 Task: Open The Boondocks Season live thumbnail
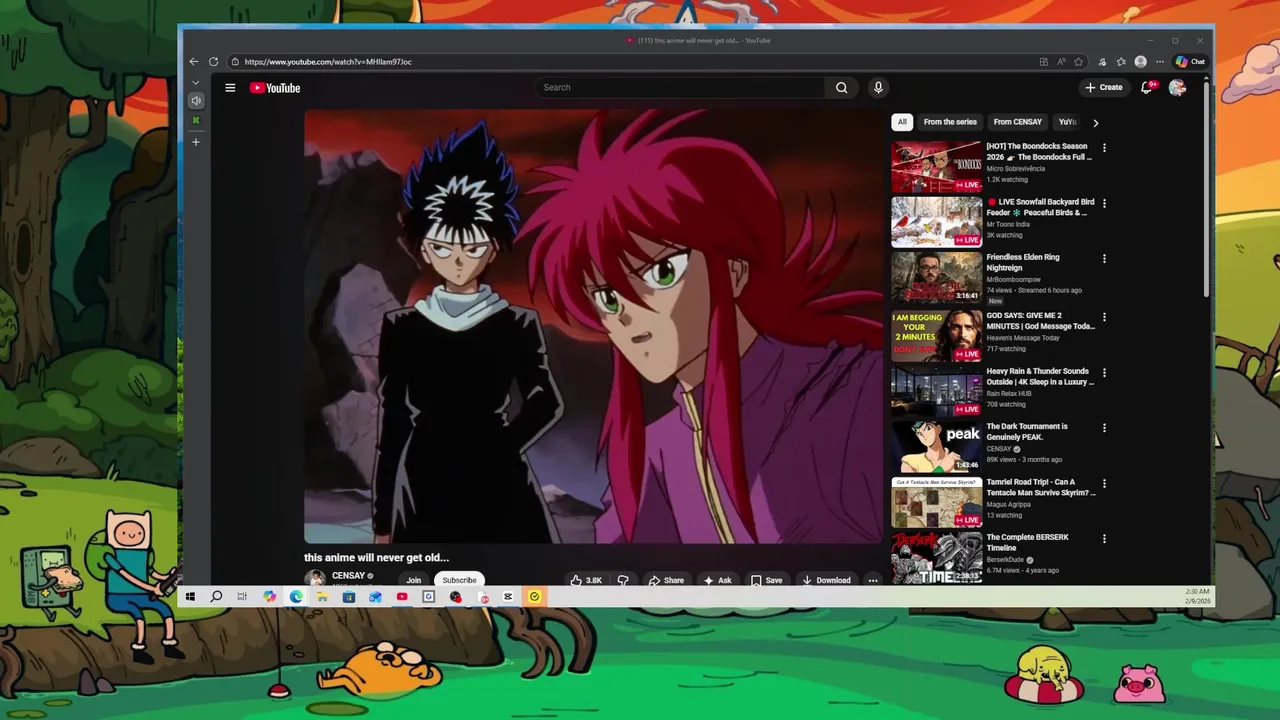937,166
